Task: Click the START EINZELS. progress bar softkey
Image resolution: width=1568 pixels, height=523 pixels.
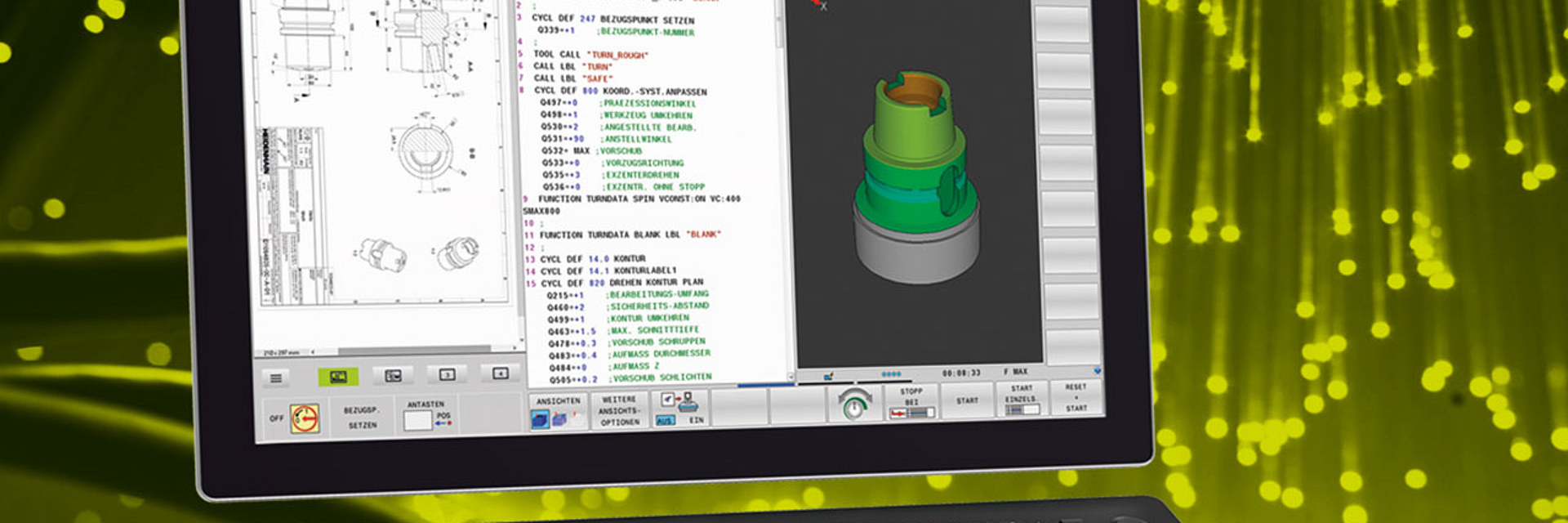Action: point(1022,399)
